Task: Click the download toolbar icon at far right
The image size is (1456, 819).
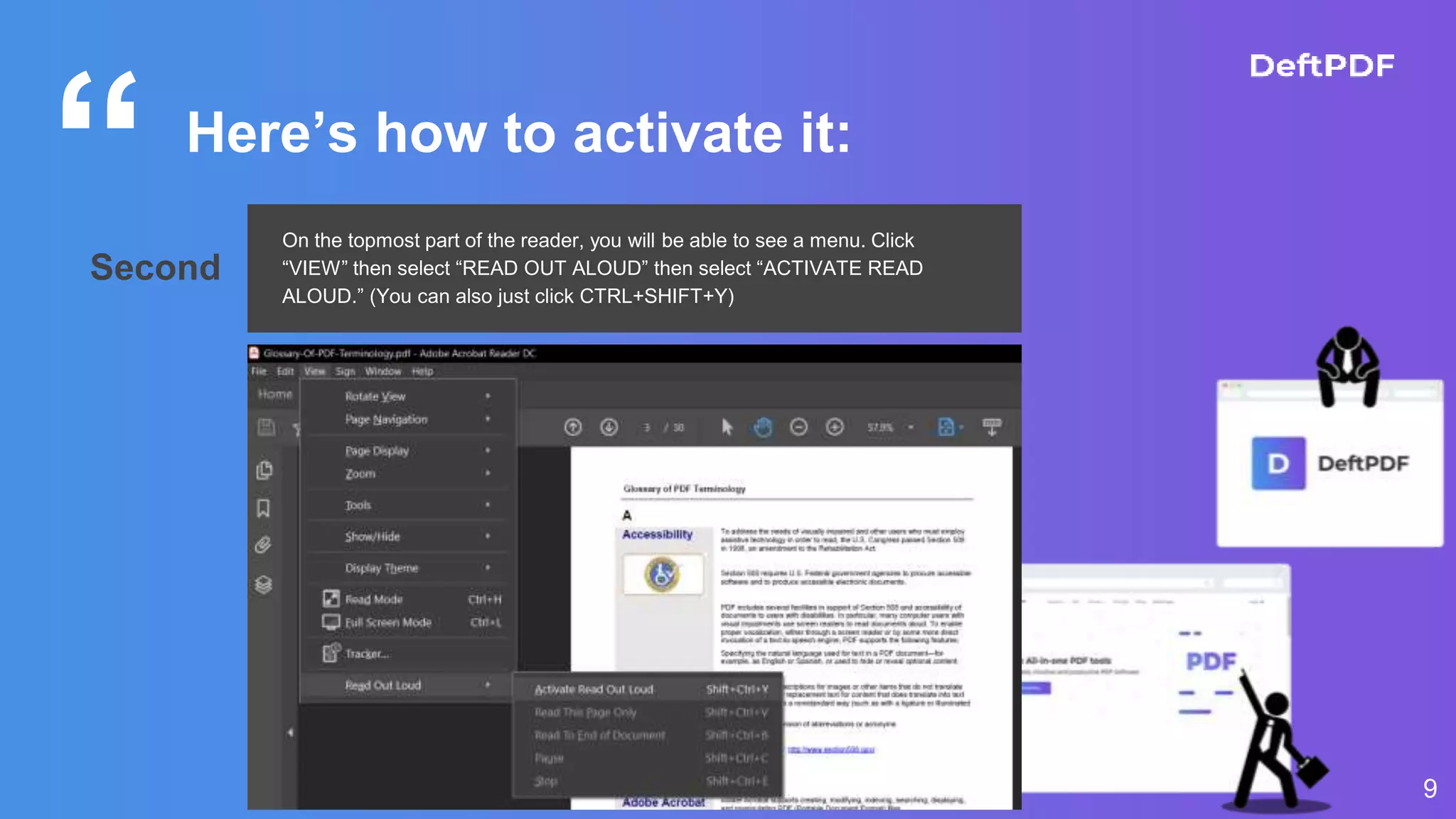Action: pyautogui.click(x=992, y=427)
